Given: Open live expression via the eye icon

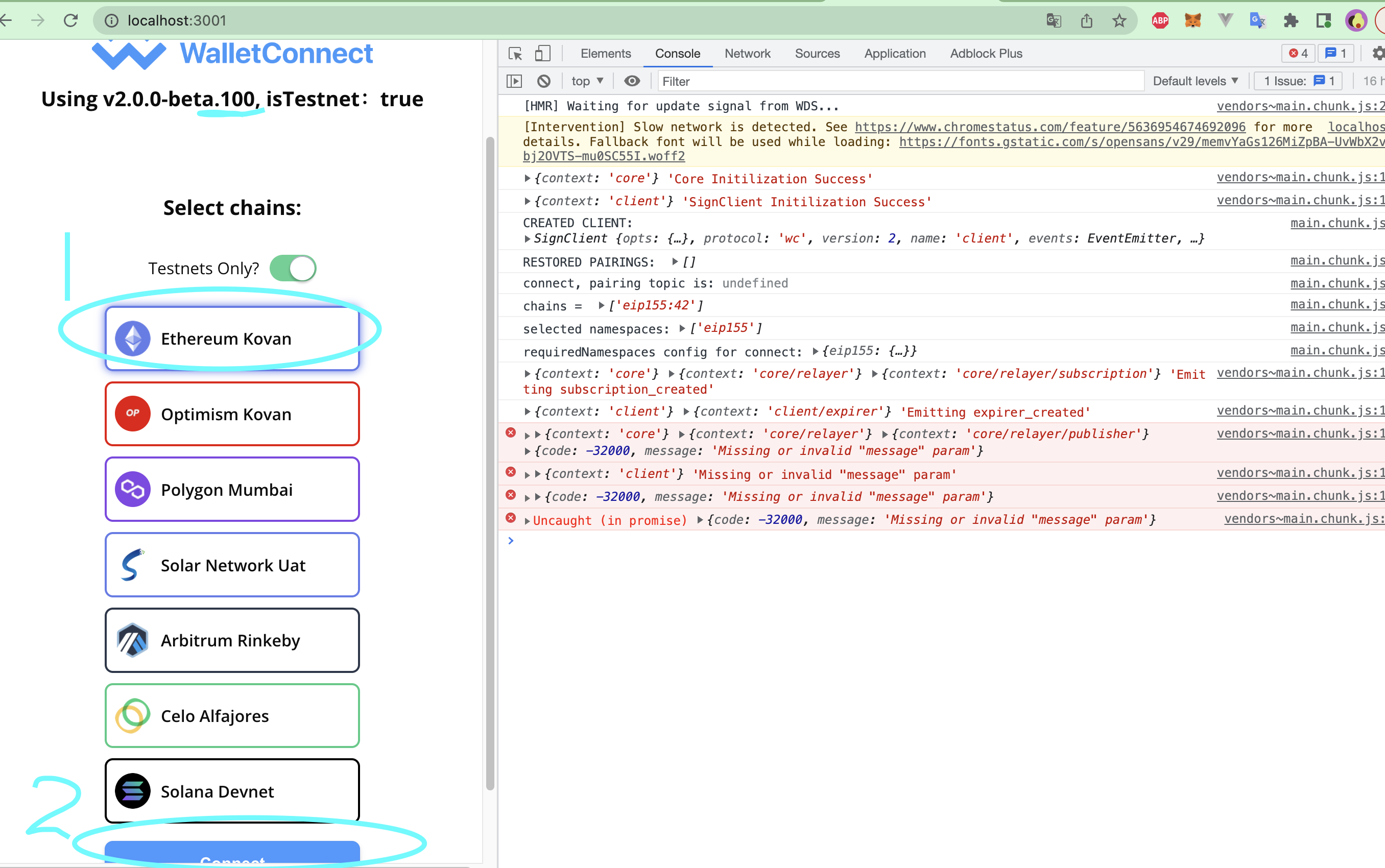Looking at the screenshot, I should (632, 81).
